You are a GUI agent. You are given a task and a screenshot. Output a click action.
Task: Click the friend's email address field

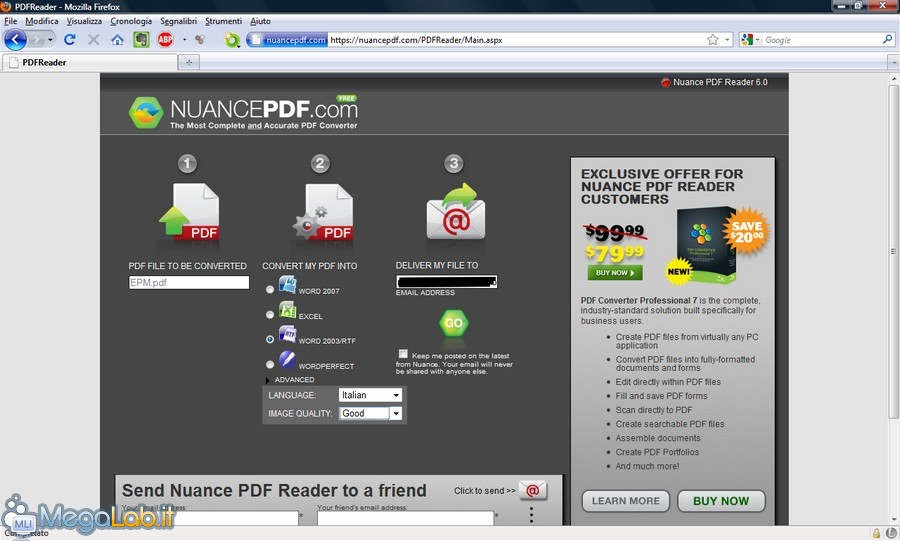(x=405, y=517)
